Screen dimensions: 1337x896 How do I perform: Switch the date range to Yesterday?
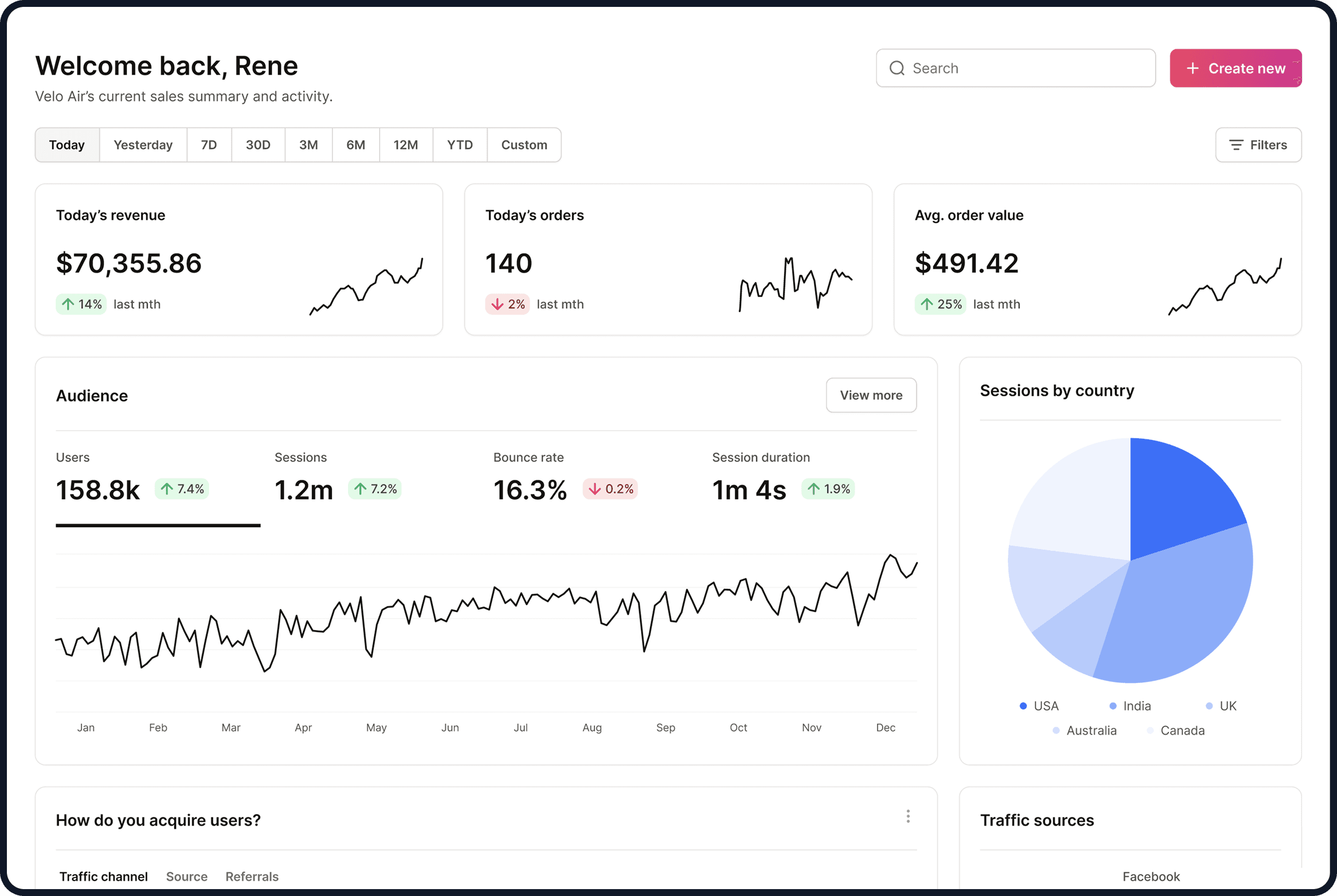143,145
